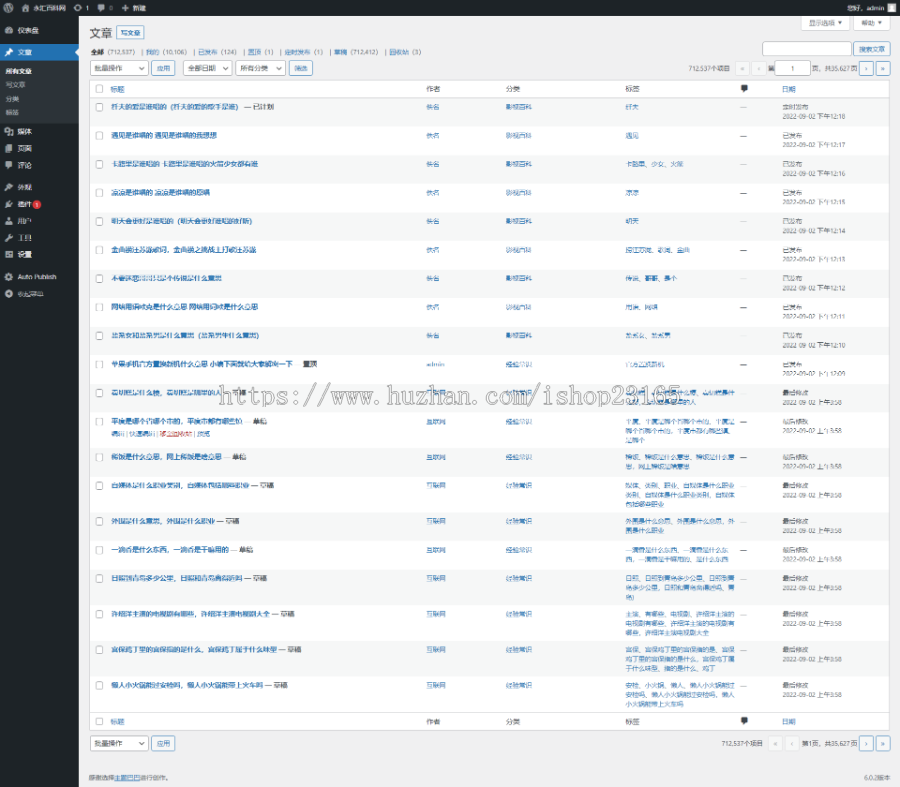Expand the 显示选项 screen options panel
The image size is (900, 787).
(825, 23)
